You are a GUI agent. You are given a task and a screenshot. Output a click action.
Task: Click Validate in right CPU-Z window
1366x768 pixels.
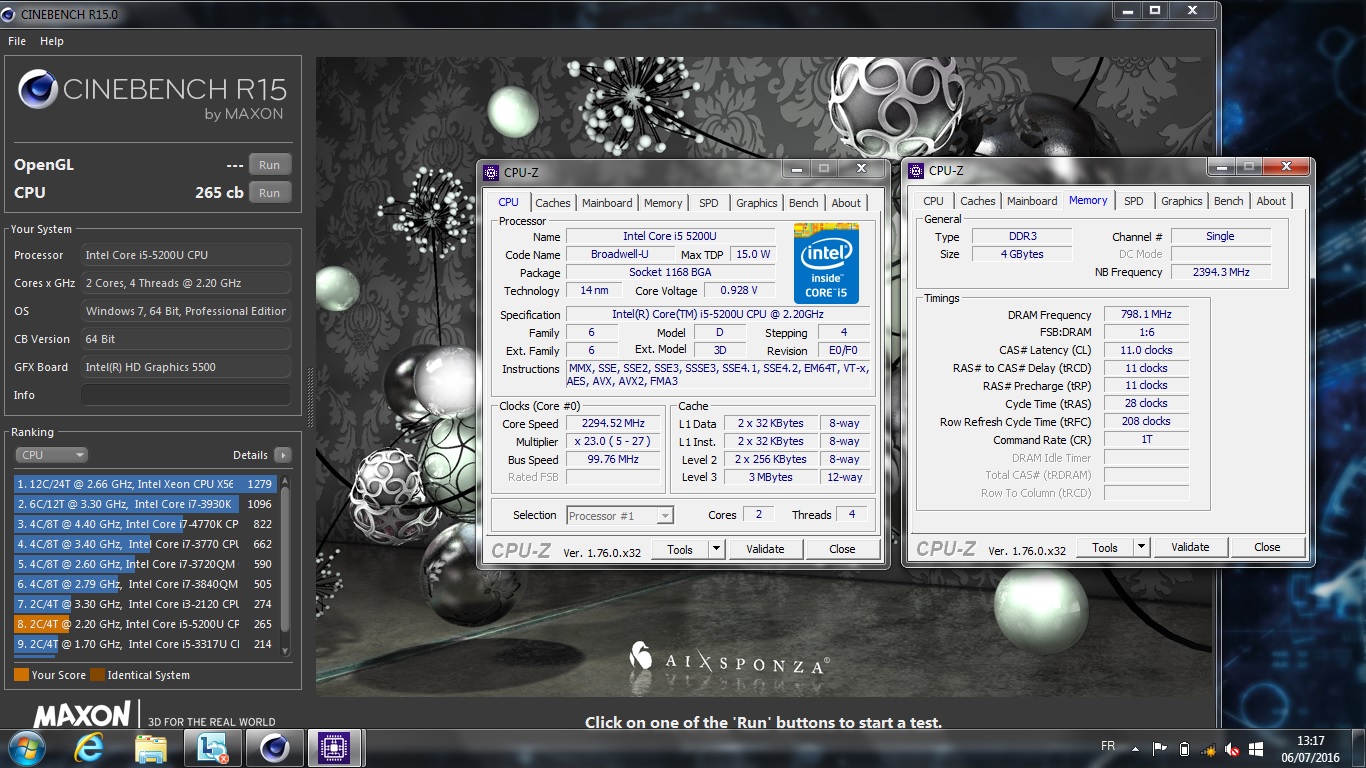click(1191, 547)
